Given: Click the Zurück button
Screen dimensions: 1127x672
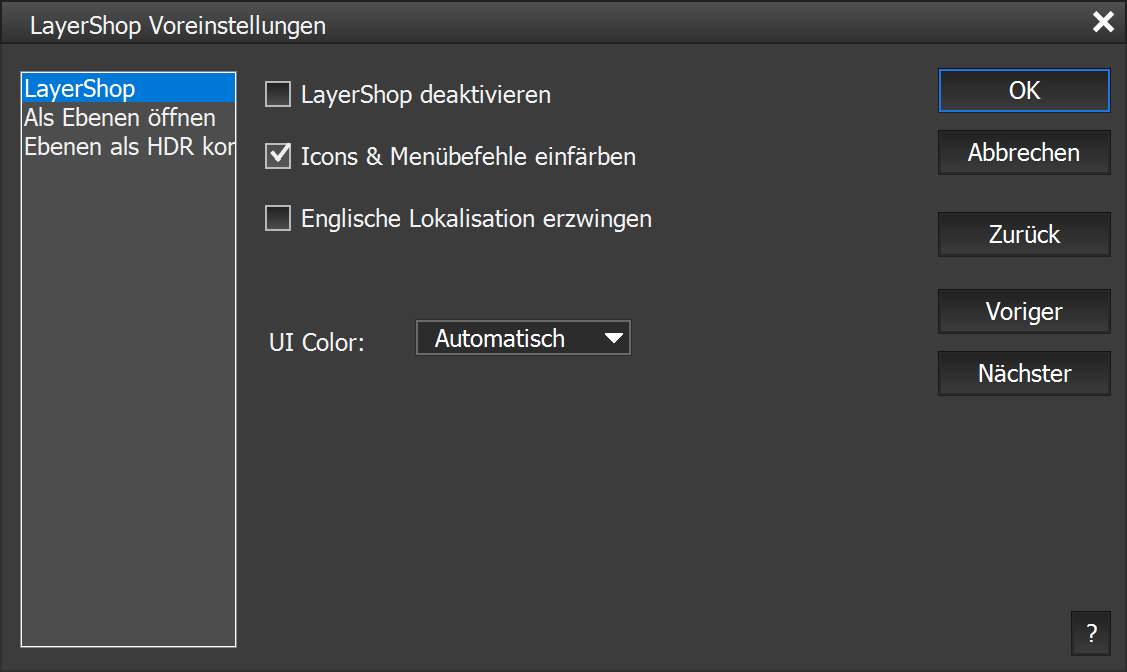Looking at the screenshot, I should tap(1024, 235).
